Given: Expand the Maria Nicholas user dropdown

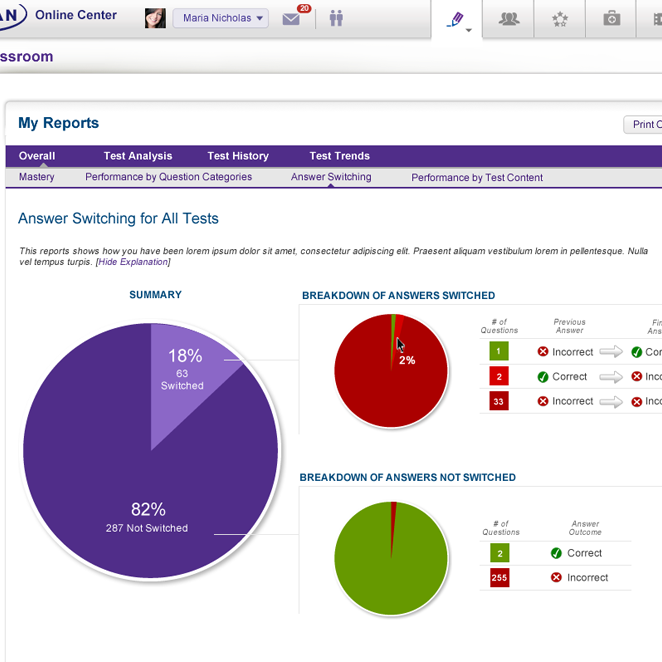Looking at the screenshot, I should point(220,18).
